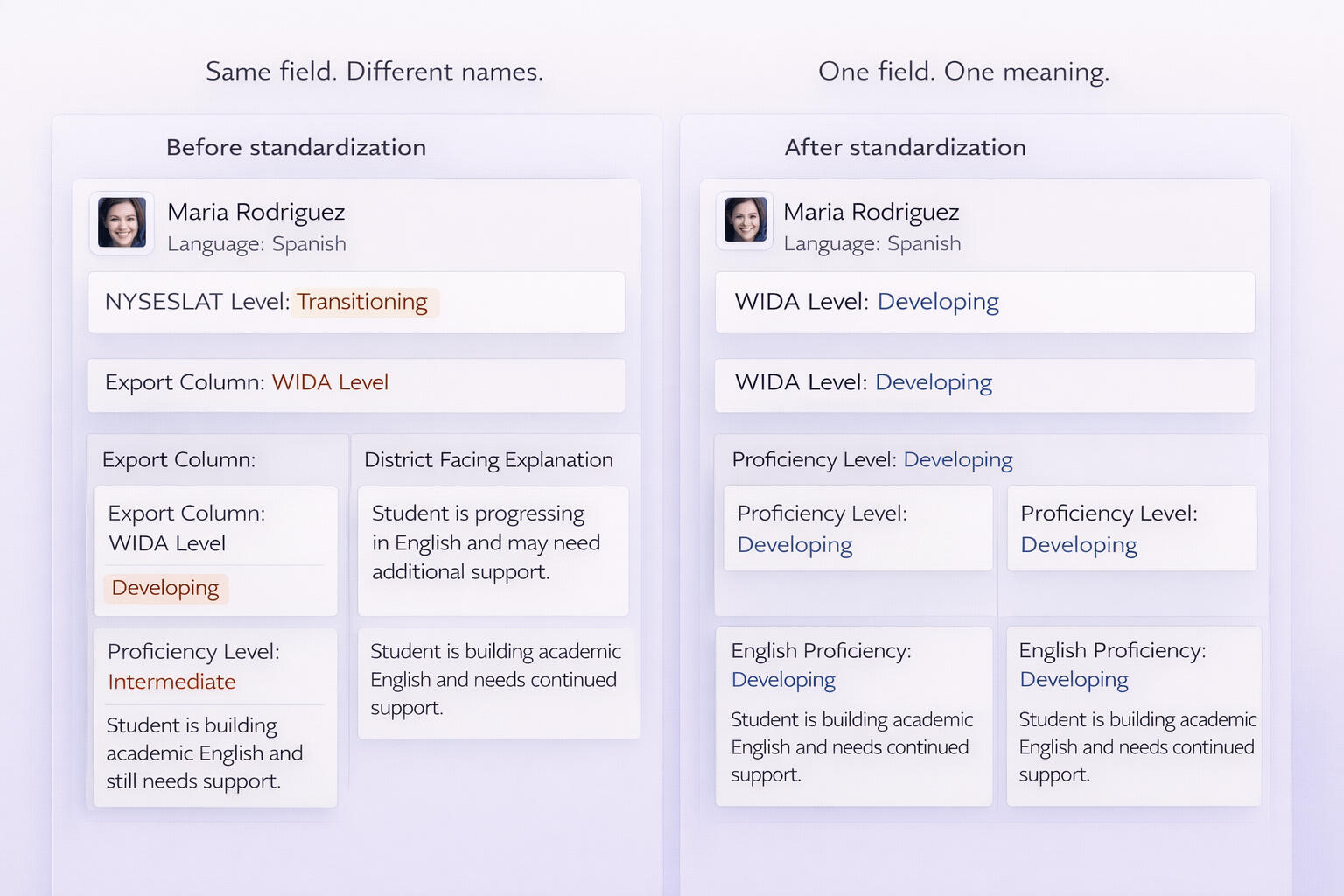Click the orange Developing badge
The width and height of the screenshot is (1344, 896).
point(165,588)
